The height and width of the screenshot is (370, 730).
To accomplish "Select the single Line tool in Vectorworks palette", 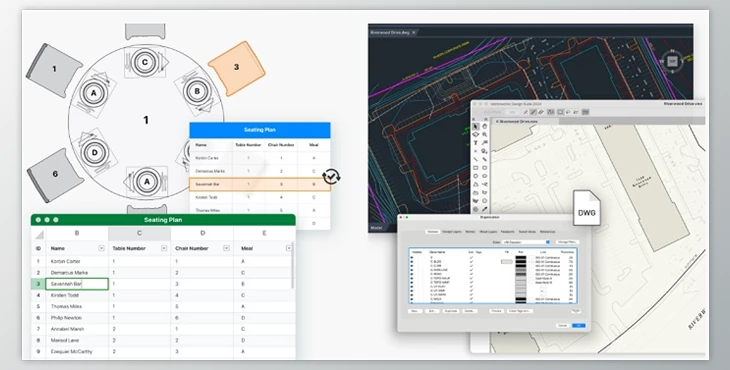I will [475, 159].
